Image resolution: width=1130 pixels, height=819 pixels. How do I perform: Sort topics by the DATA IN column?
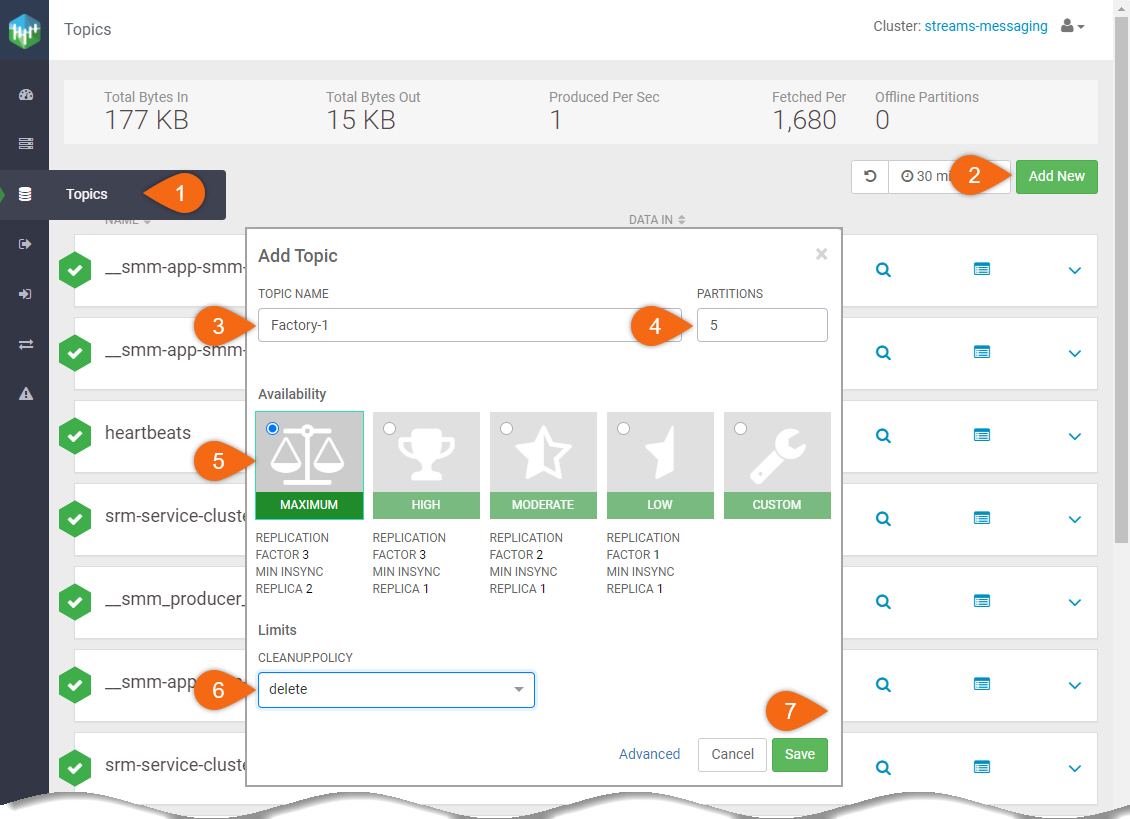coord(656,220)
